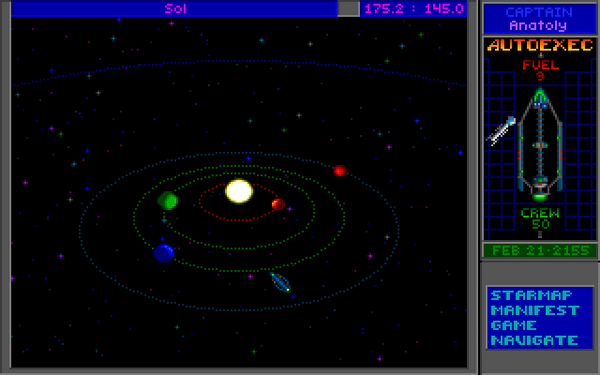The width and height of the screenshot is (600, 375).
Task: Click the FEB 21·2155 date display
Action: pyautogui.click(x=540, y=251)
